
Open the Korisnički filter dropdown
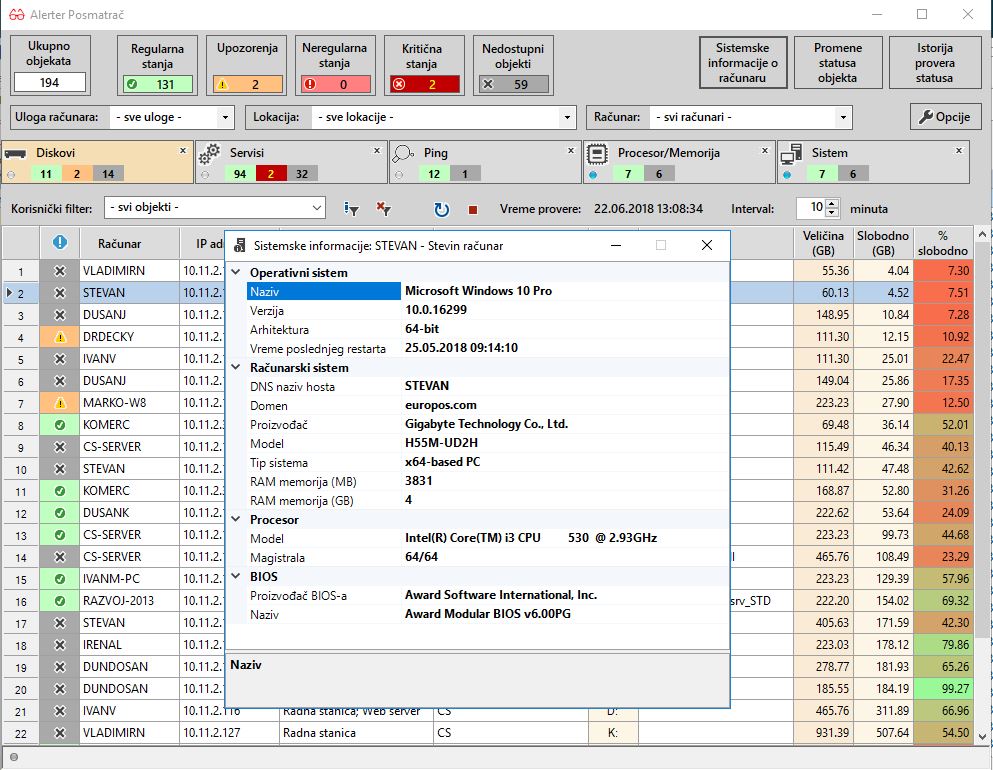coord(317,208)
